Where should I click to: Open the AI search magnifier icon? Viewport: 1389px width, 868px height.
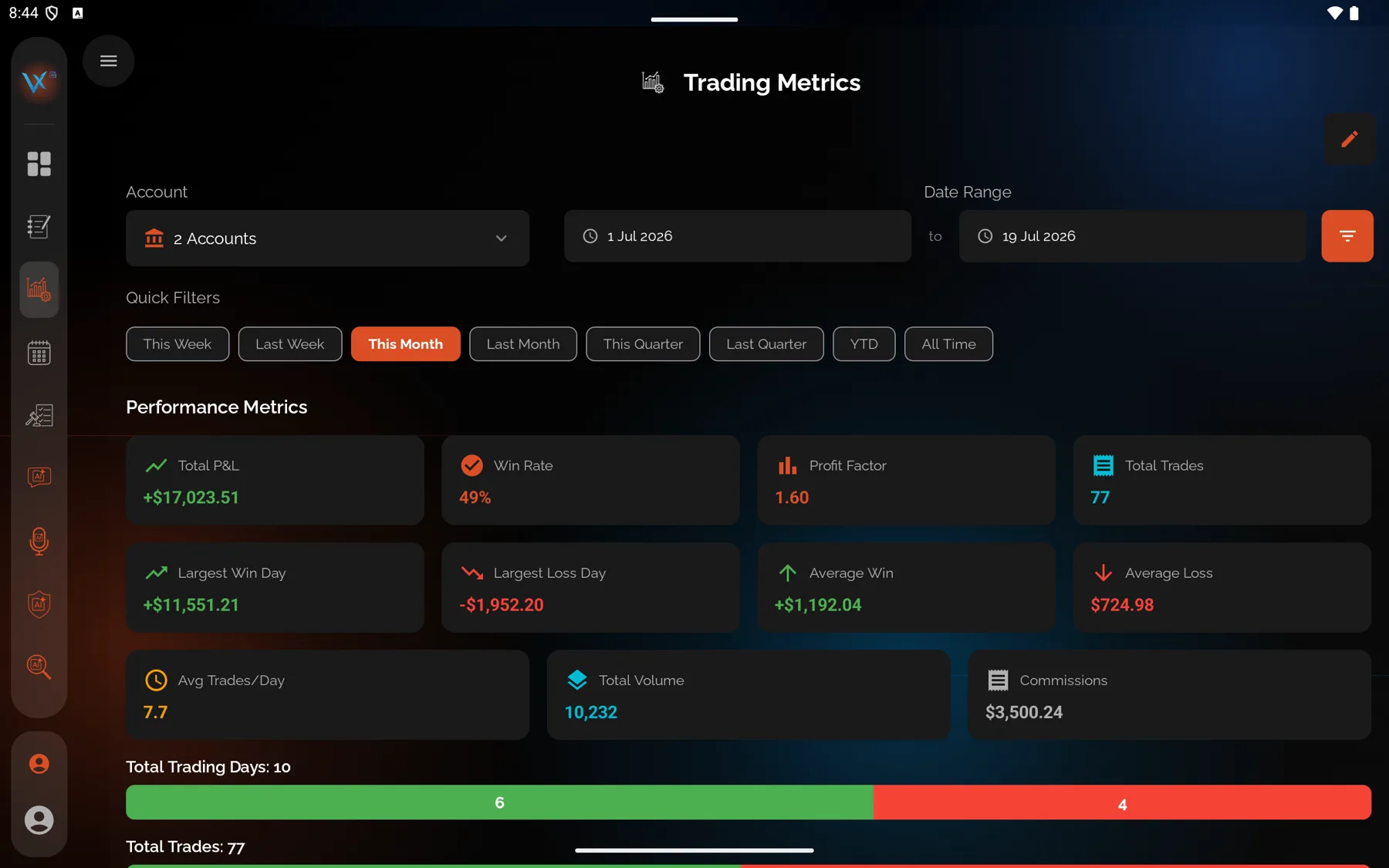pos(39,667)
